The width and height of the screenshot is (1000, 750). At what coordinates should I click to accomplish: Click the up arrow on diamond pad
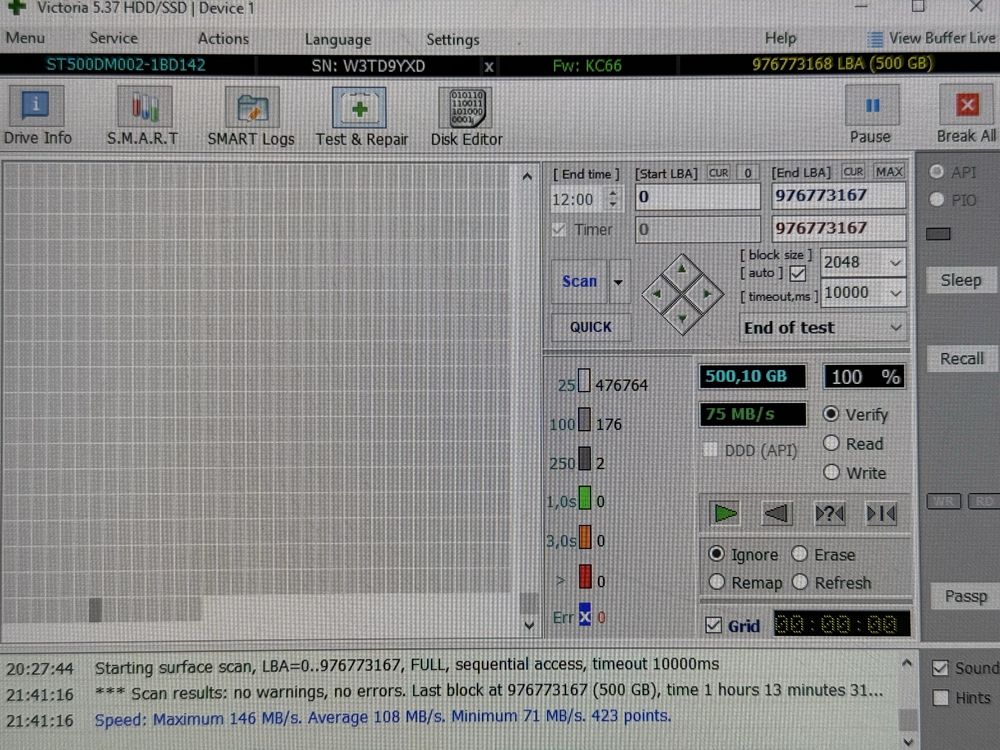682,270
